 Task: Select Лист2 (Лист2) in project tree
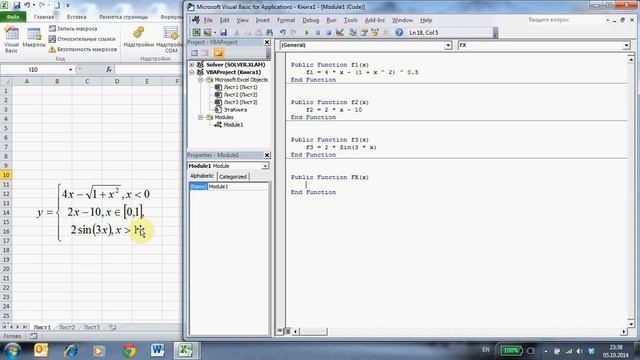point(240,95)
